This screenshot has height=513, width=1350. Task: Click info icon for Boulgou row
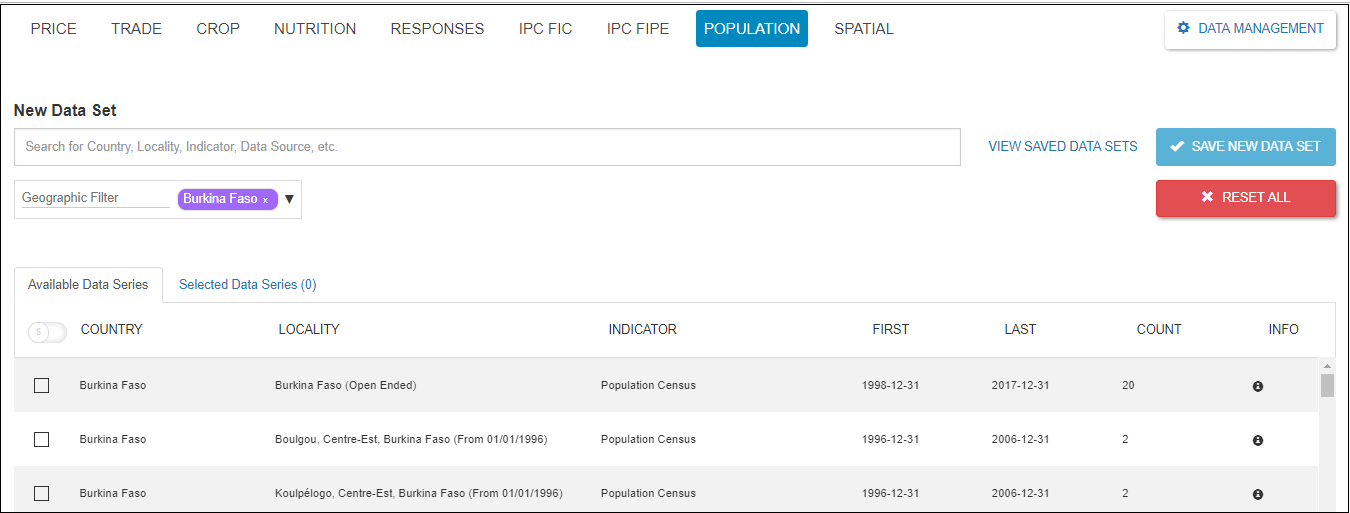[x=1257, y=440]
